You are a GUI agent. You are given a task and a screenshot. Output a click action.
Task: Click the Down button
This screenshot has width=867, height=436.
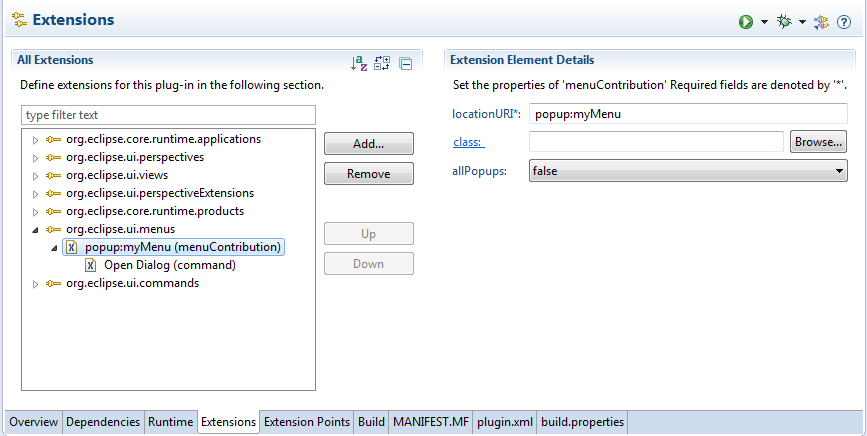(369, 264)
